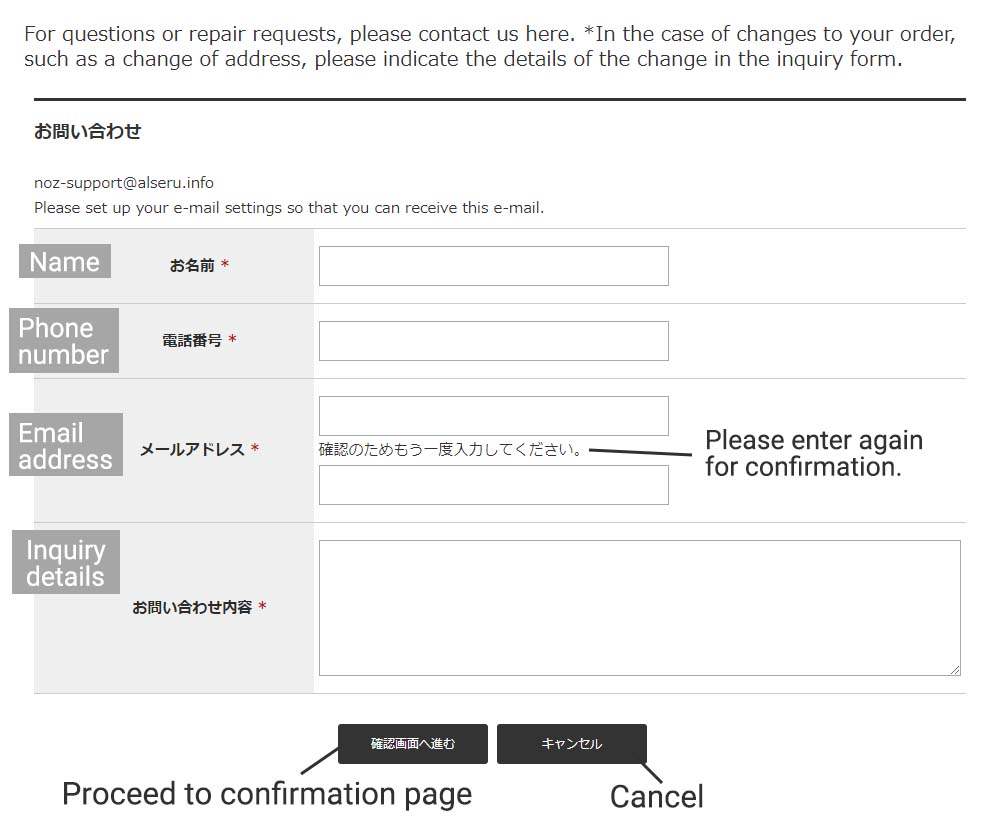This screenshot has height=838, width=1000.
Task: Click the 確認のためもう一度入力してください hint text
Action: tap(450, 450)
